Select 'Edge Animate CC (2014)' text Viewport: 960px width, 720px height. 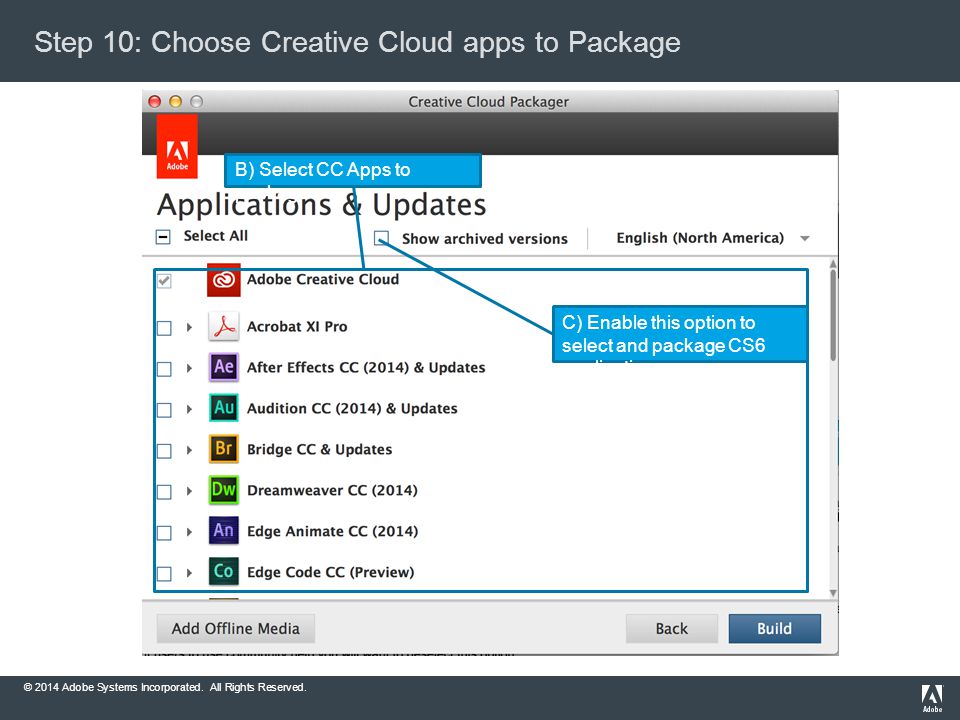pyautogui.click(x=332, y=531)
